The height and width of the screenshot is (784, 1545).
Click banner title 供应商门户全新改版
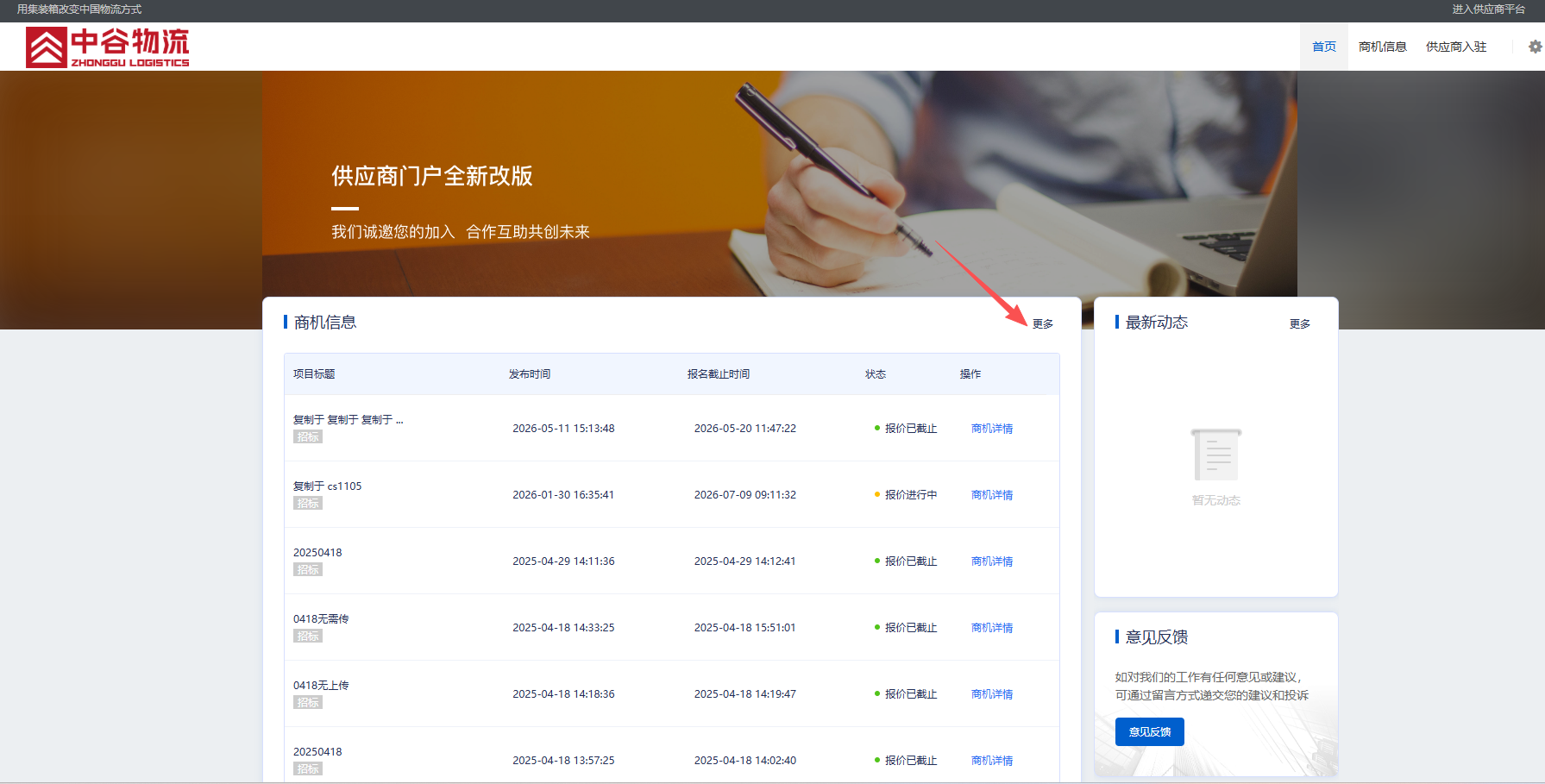[x=432, y=176]
